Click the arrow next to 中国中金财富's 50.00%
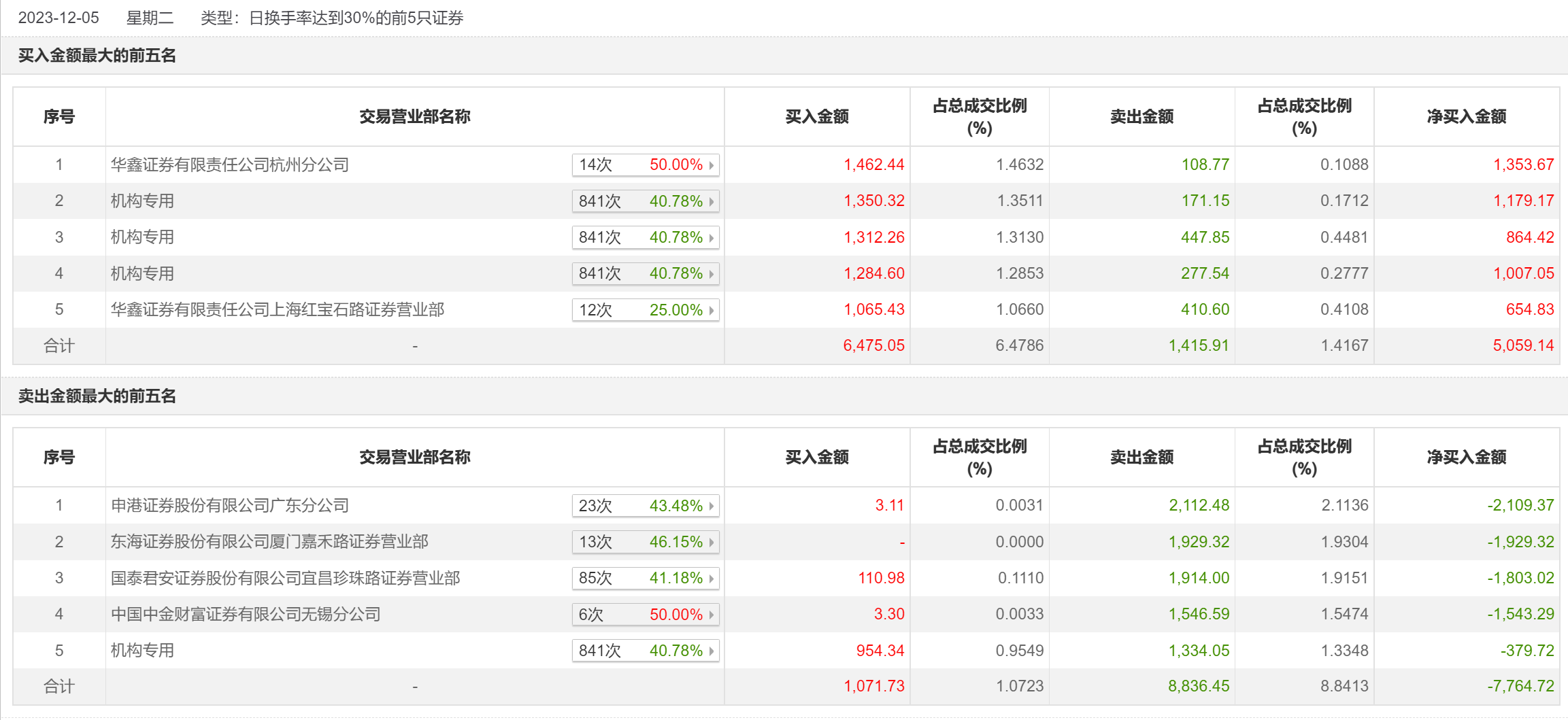 tap(711, 615)
